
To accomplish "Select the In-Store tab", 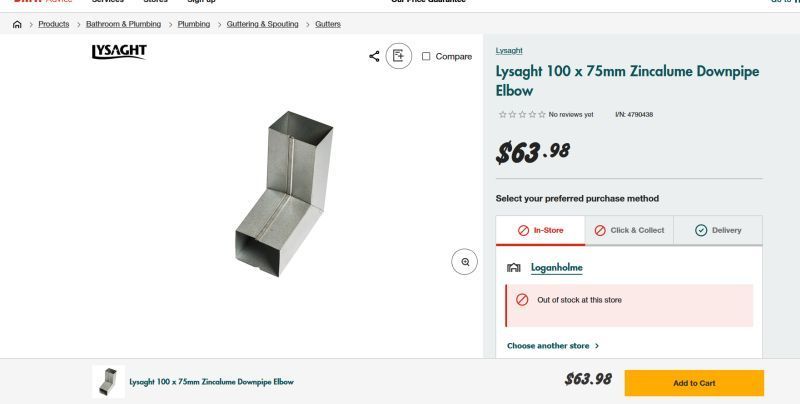I will (x=540, y=230).
